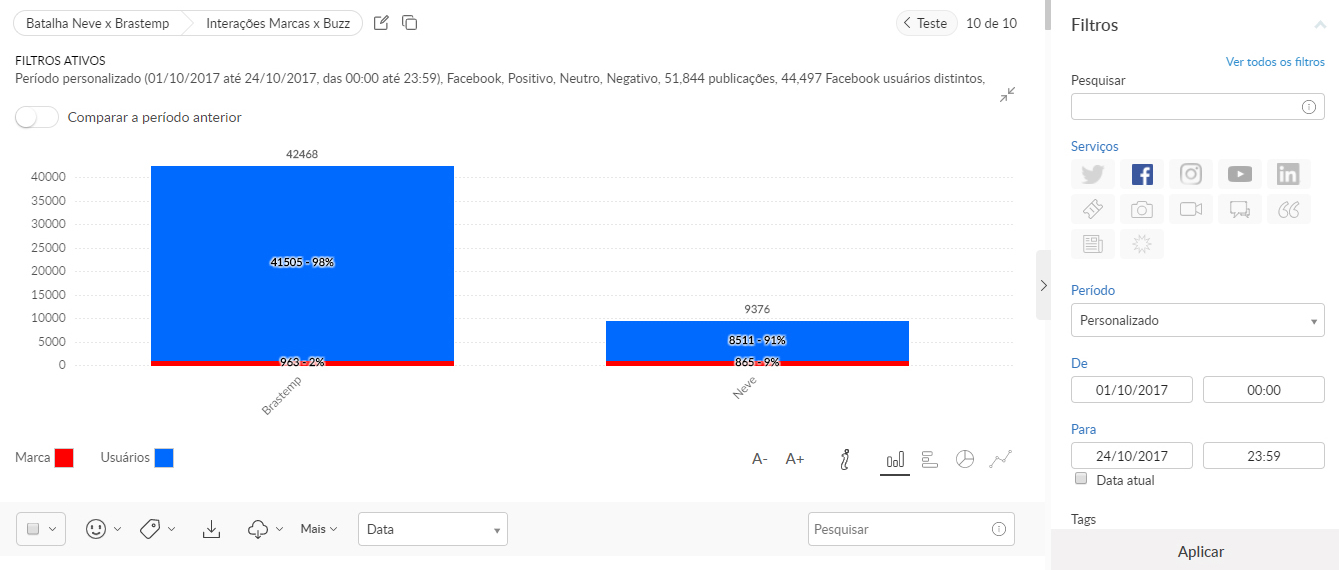Check the Data atual checkbox

(x=1081, y=479)
